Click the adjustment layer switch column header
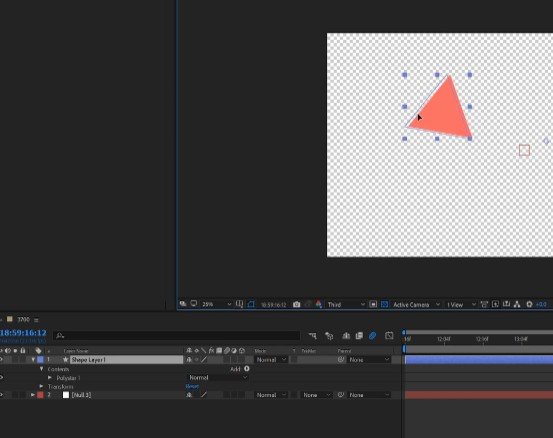 pyautogui.click(x=234, y=351)
